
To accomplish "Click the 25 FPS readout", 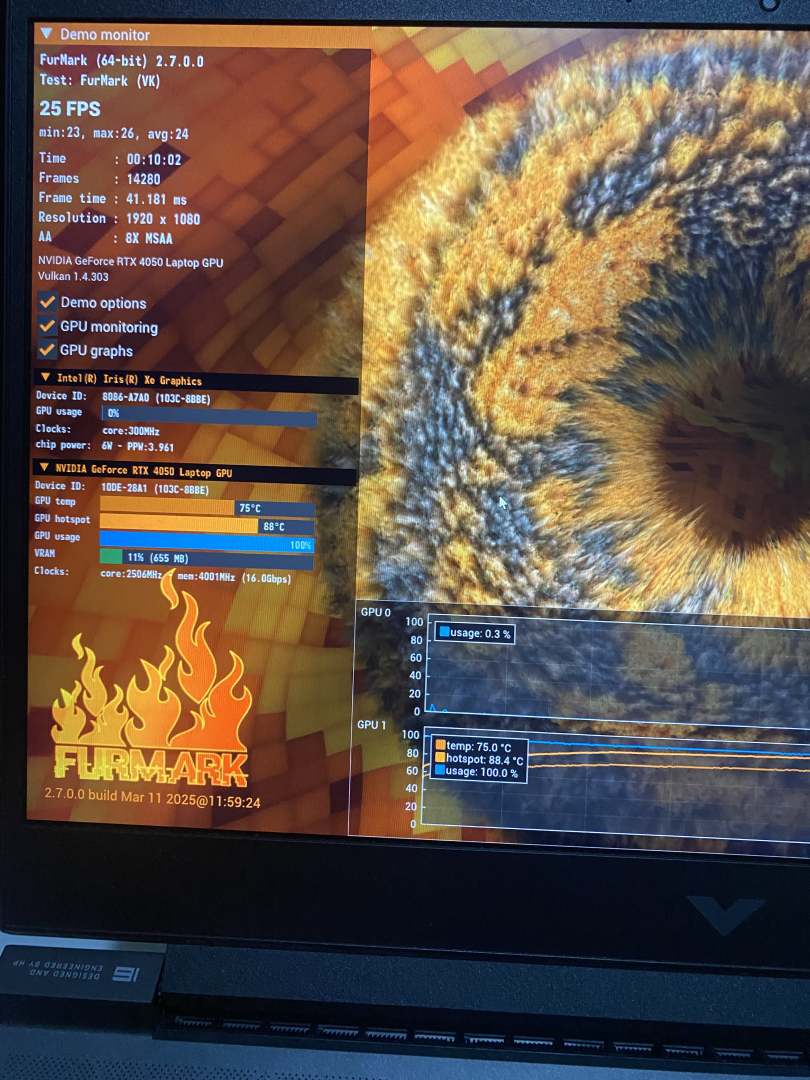I will 70,109.
